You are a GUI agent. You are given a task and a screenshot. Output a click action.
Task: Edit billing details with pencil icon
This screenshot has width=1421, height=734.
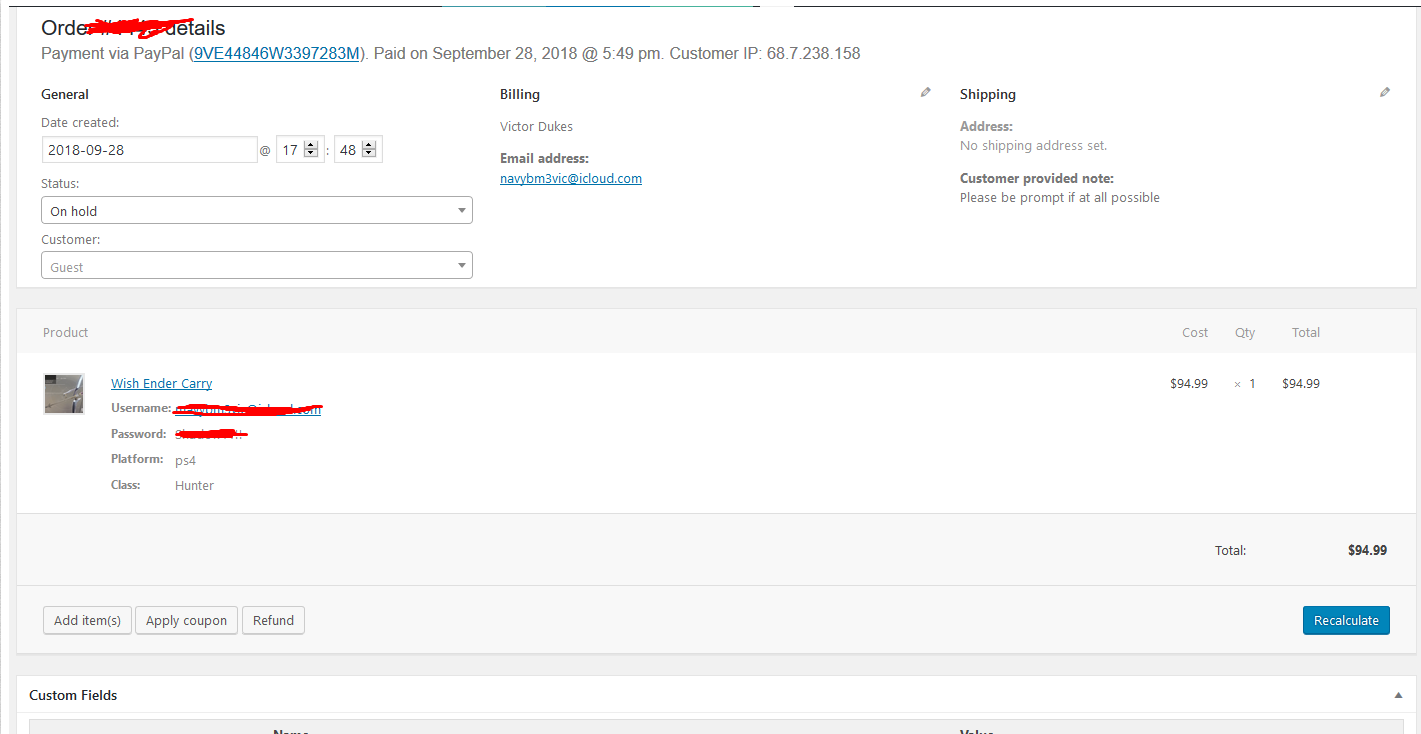point(925,92)
